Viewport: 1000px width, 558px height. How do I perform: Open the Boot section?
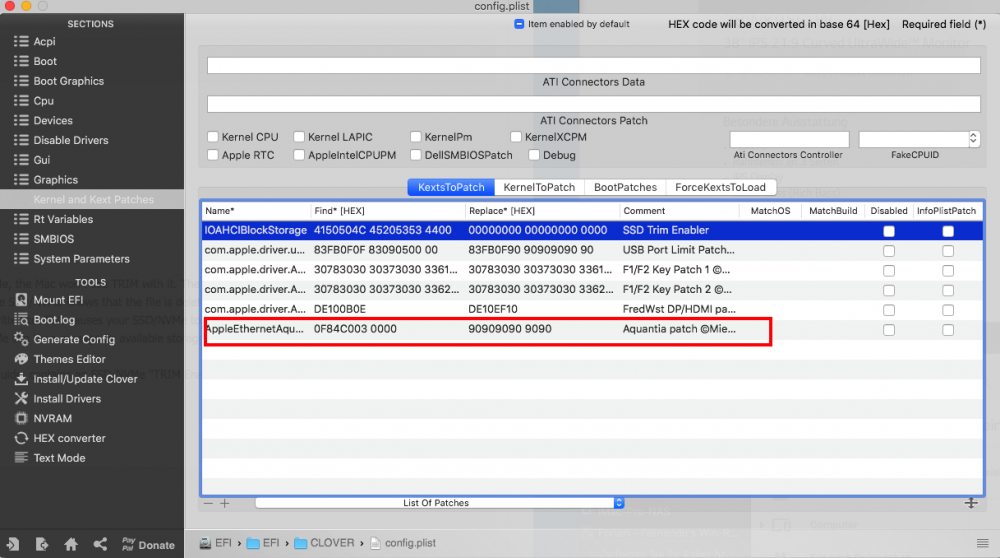45,61
